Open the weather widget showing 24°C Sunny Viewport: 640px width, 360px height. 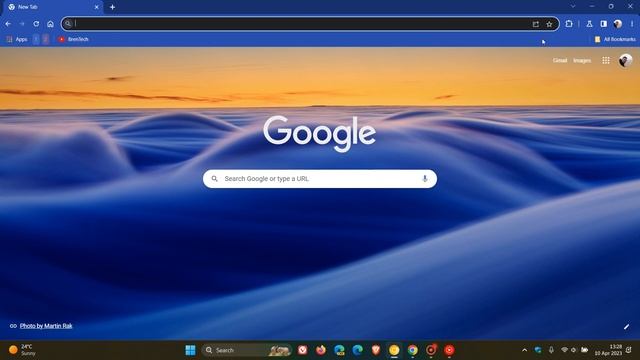22,350
